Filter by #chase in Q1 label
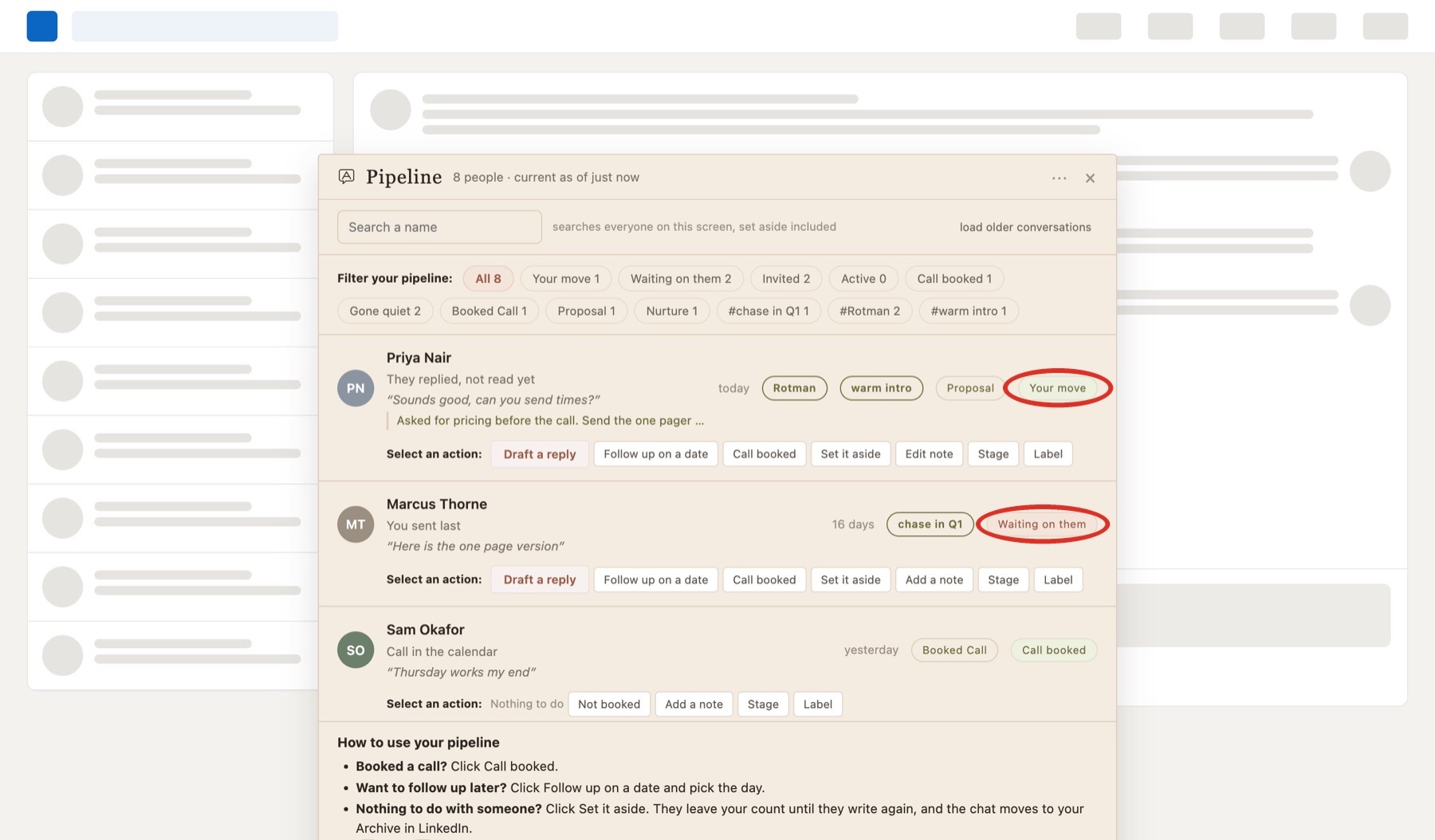This screenshot has height=840, width=1435. coord(769,311)
